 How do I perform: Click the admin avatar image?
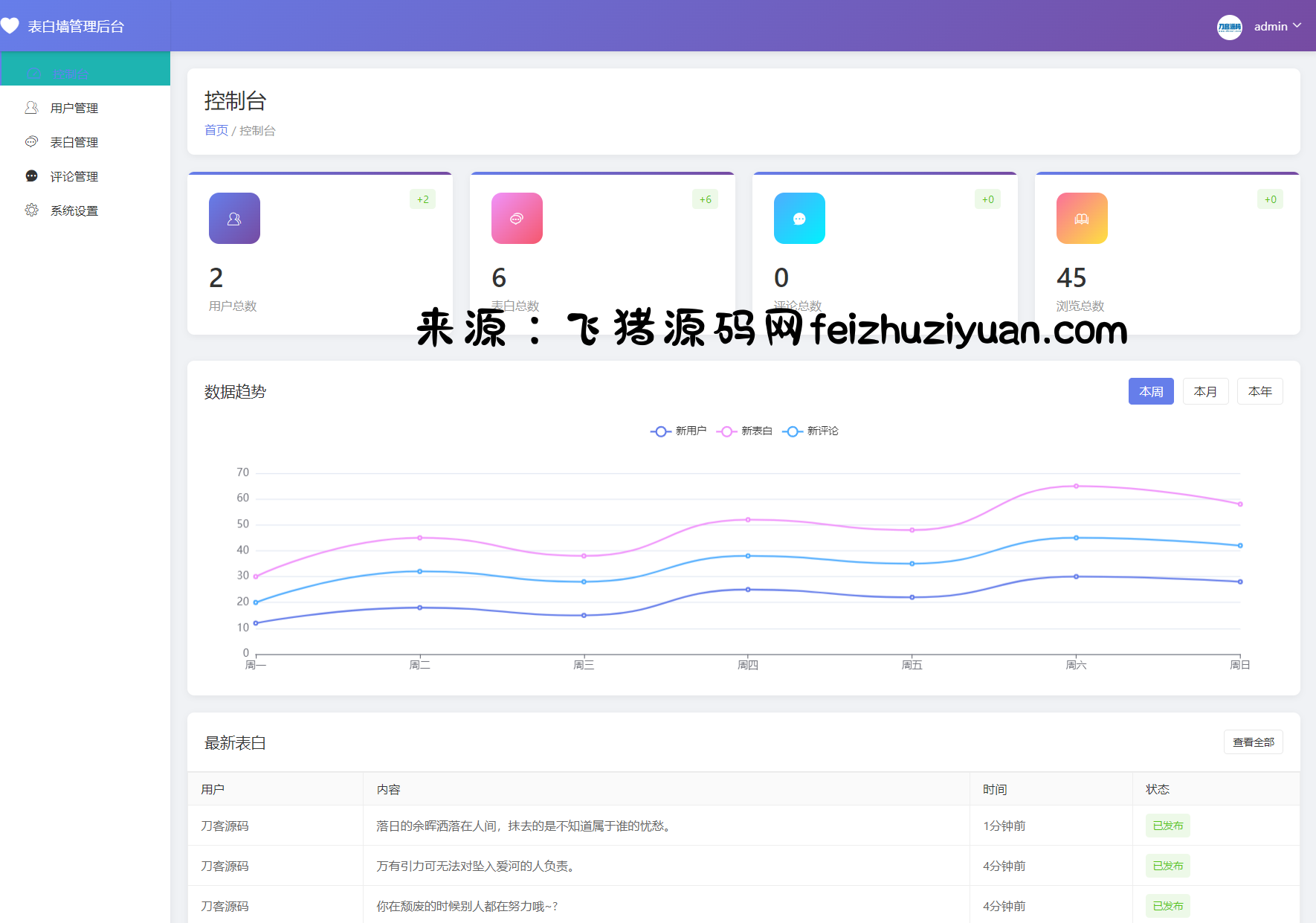coord(1229,27)
